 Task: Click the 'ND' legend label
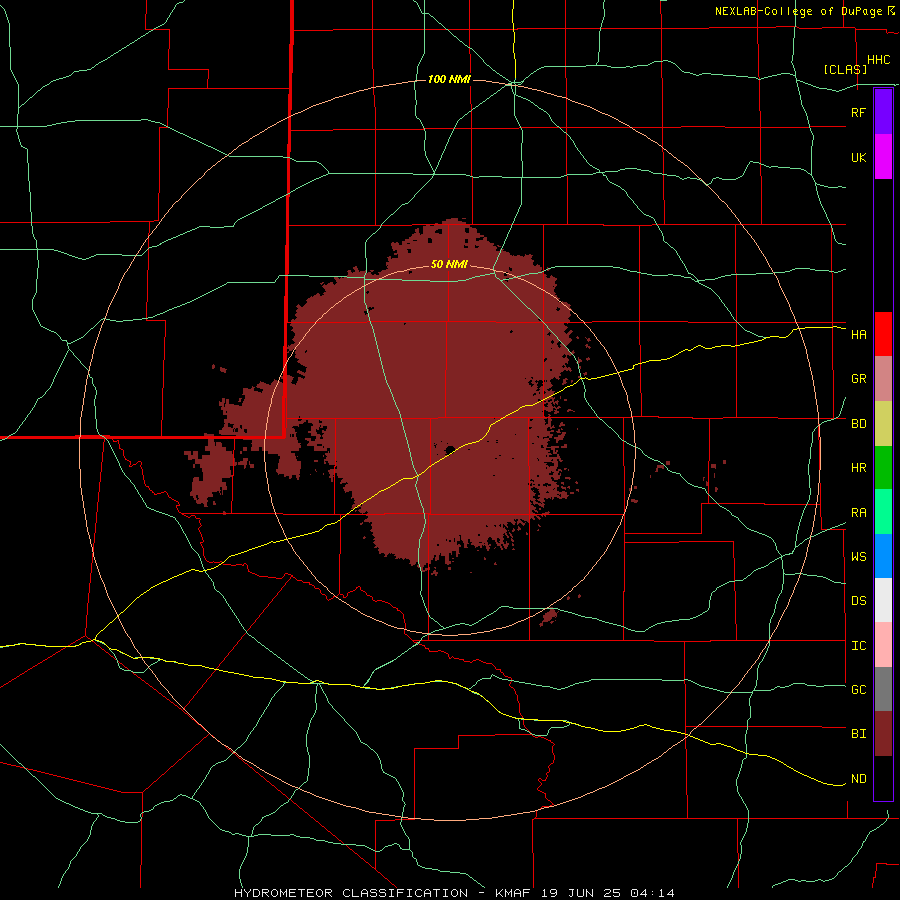click(858, 779)
